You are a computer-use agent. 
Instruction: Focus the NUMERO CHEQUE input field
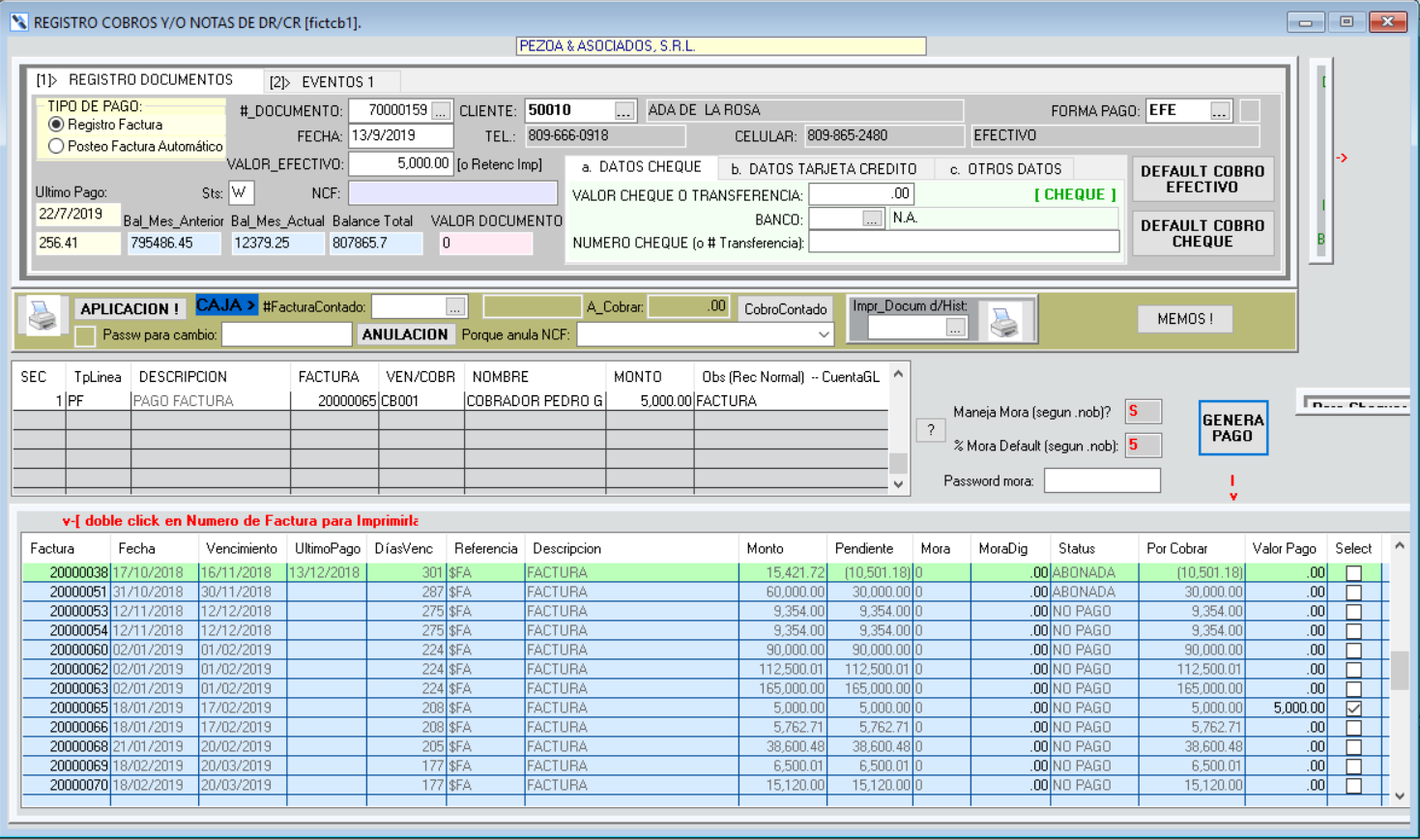click(964, 243)
